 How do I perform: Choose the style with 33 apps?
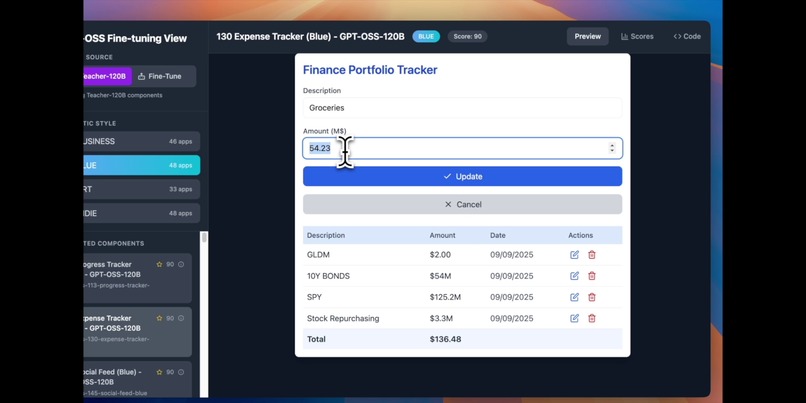(141, 189)
